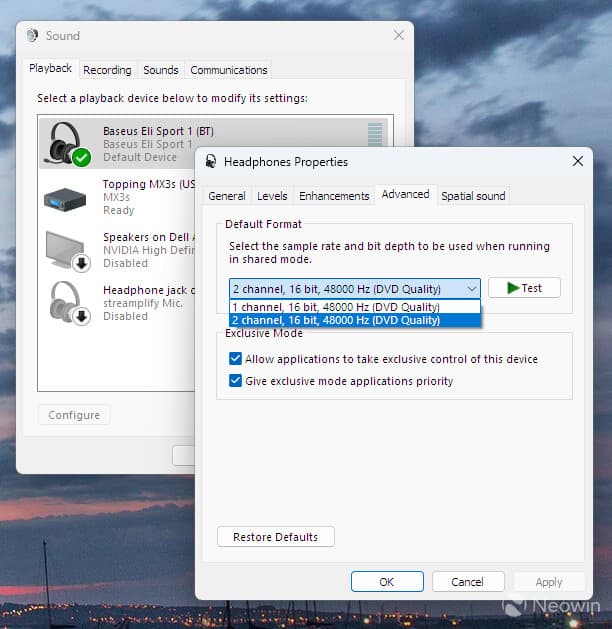Image resolution: width=612 pixels, height=629 pixels.
Task: Click the Sound window speaker title icon
Action: [x=33, y=36]
